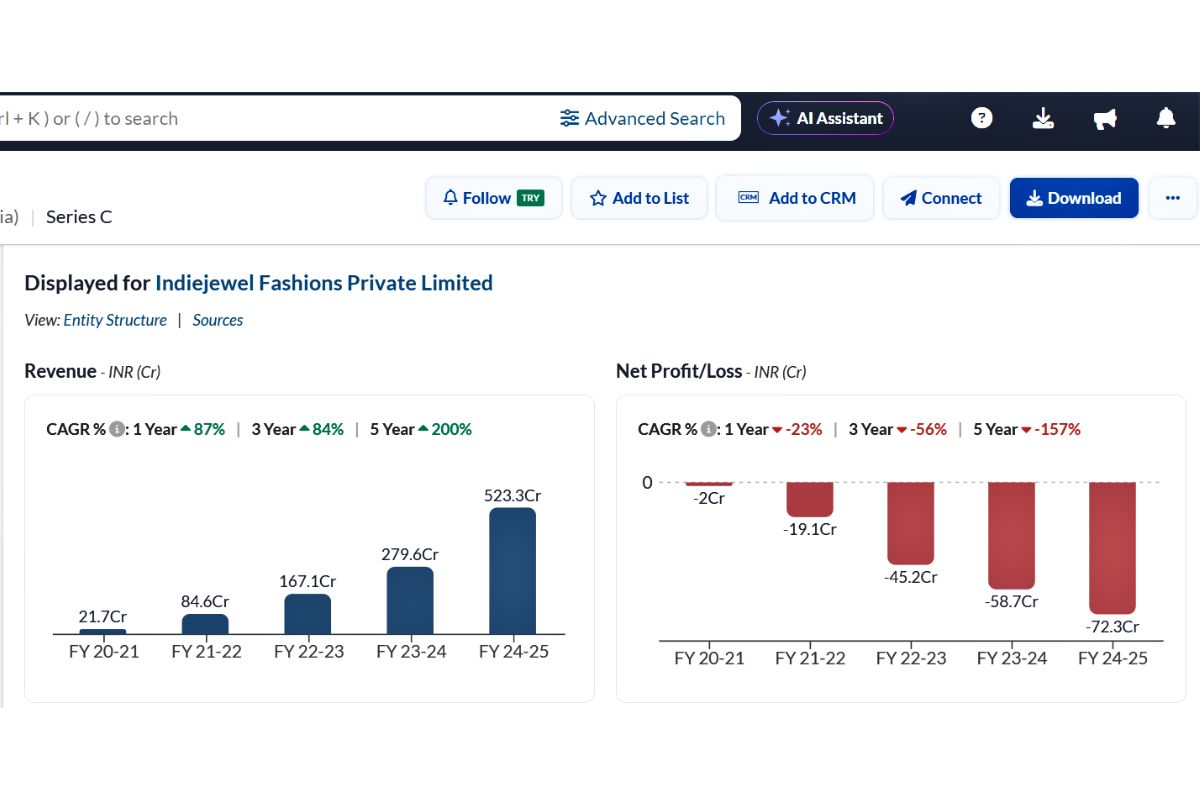Open the notifications bell icon
The width and height of the screenshot is (1200, 800).
point(1166,118)
